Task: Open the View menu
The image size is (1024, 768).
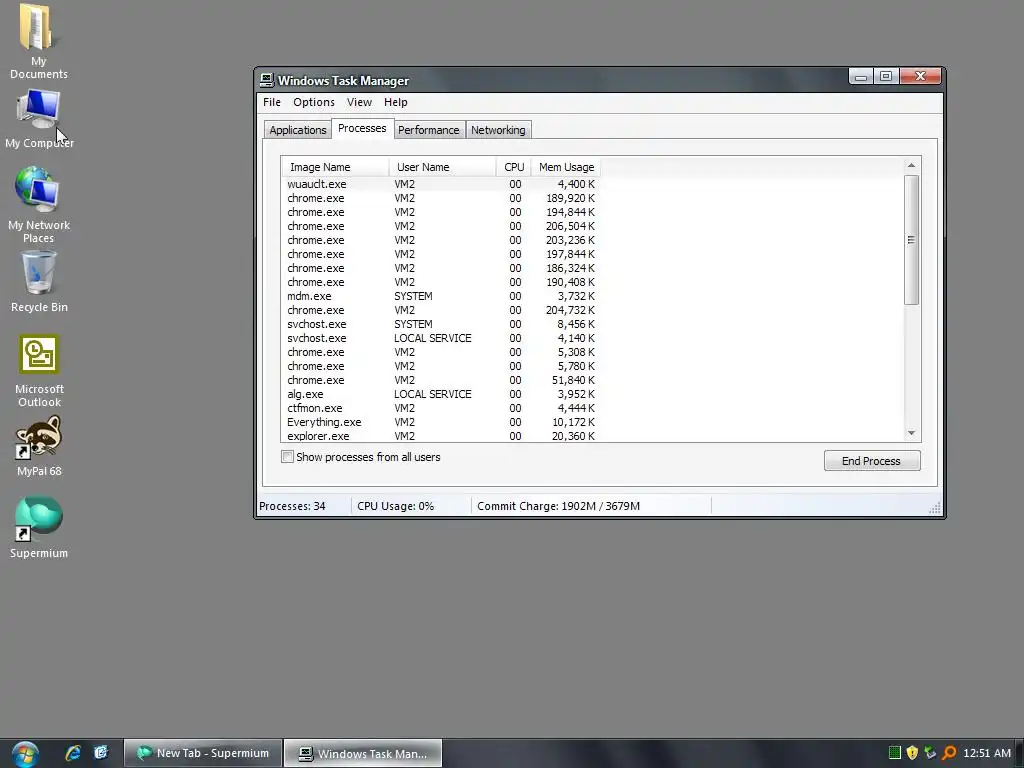Action: pos(359,102)
